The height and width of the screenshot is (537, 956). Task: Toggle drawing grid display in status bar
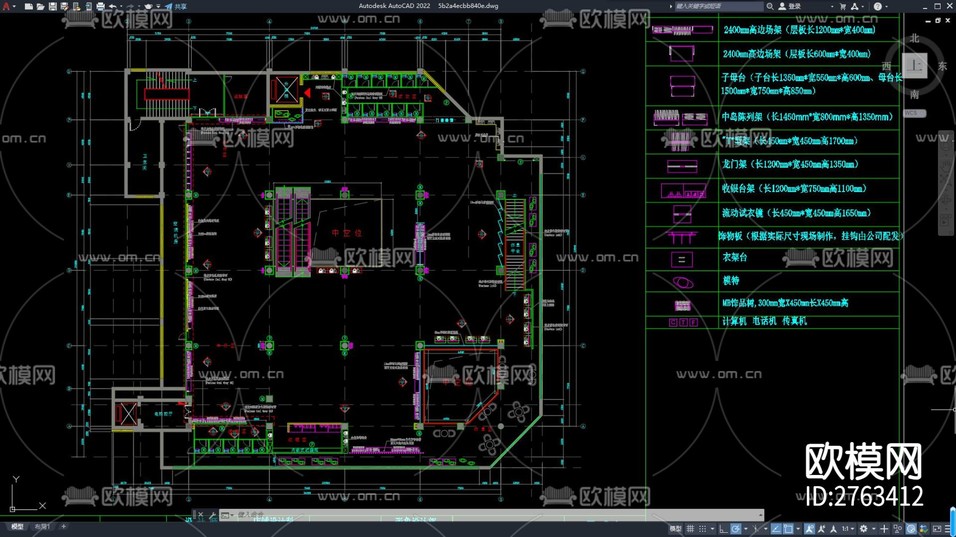tap(690, 529)
